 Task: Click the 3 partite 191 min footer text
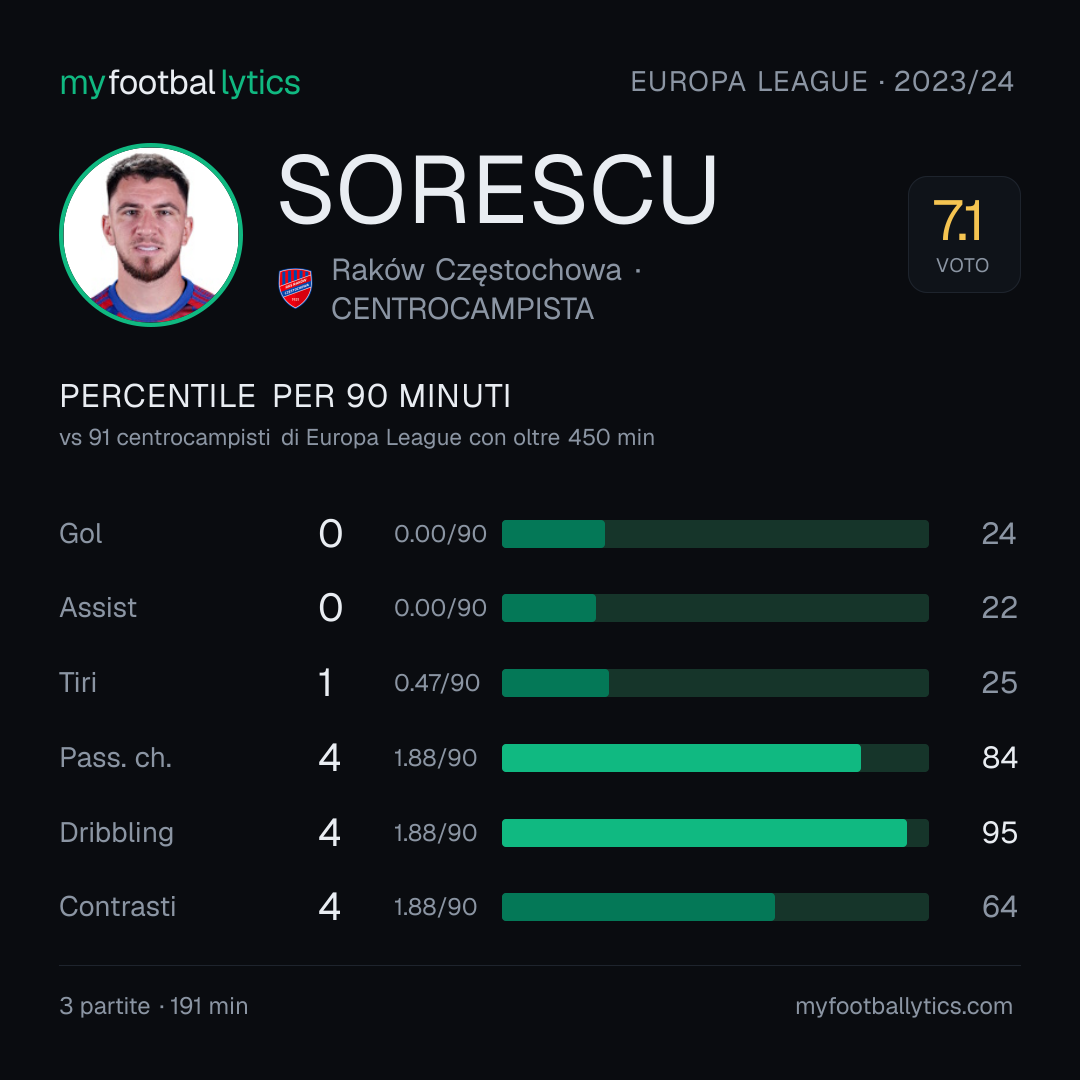(154, 1006)
